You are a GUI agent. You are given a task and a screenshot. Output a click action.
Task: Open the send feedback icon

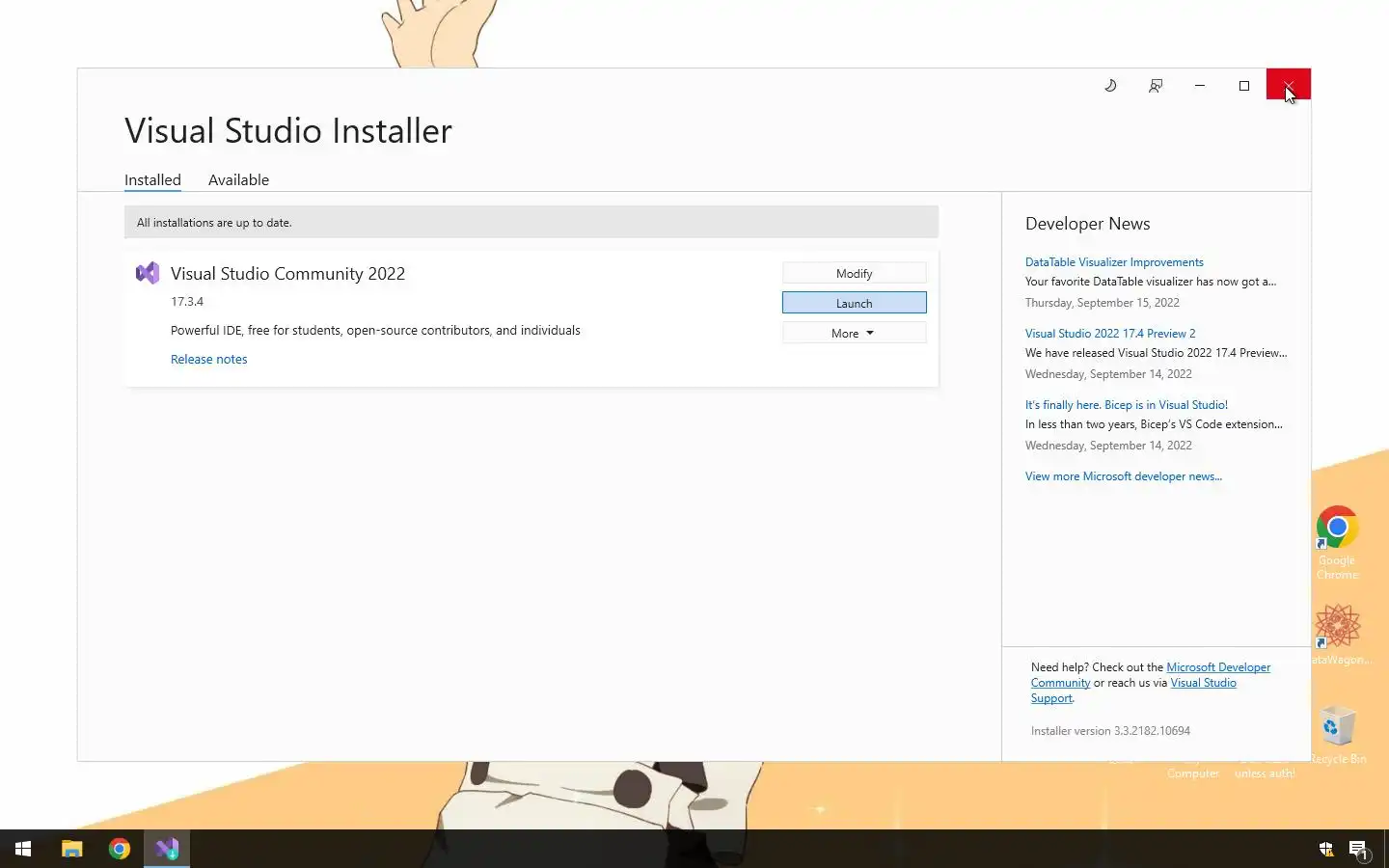1155,86
